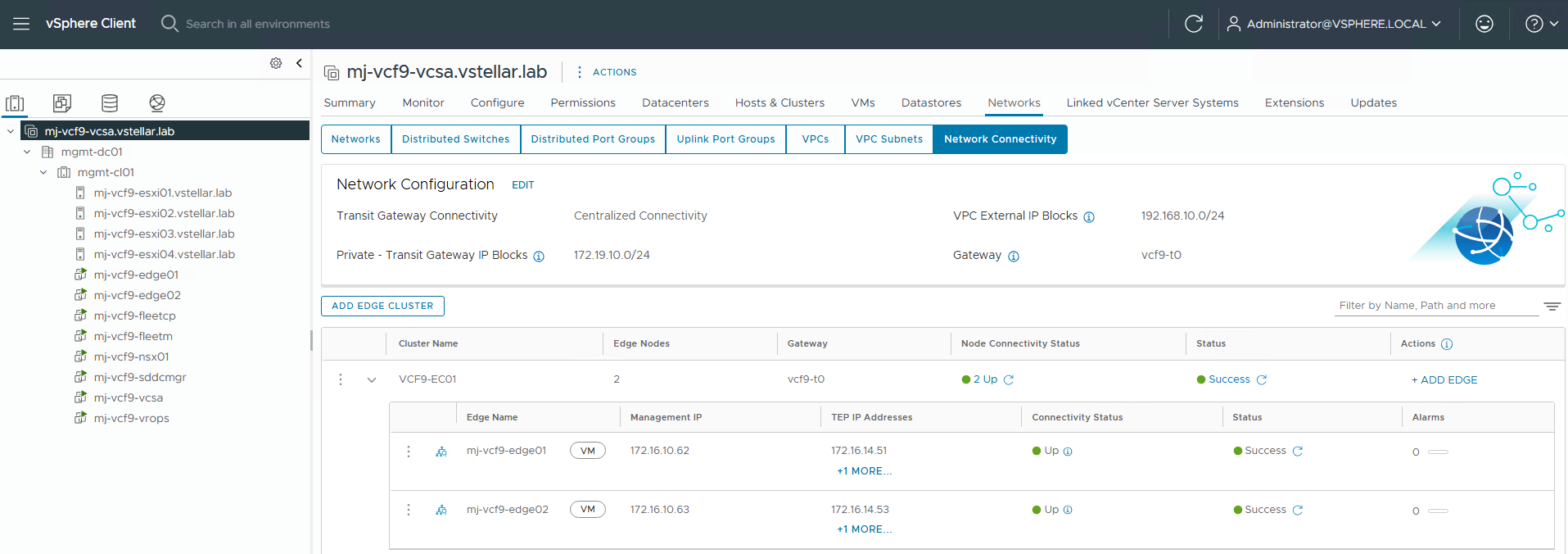Open the Administrator@VSPHERE.LOCAL user dropdown
Image resolution: width=1568 pixels, height=554 pixels.
[x=1334, y=24]
